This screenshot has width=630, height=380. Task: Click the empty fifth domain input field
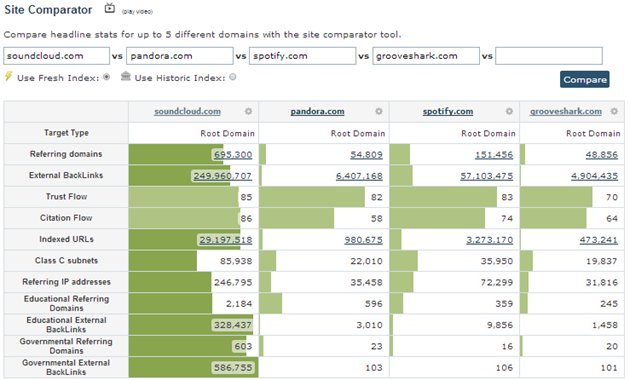click(549, 56)
